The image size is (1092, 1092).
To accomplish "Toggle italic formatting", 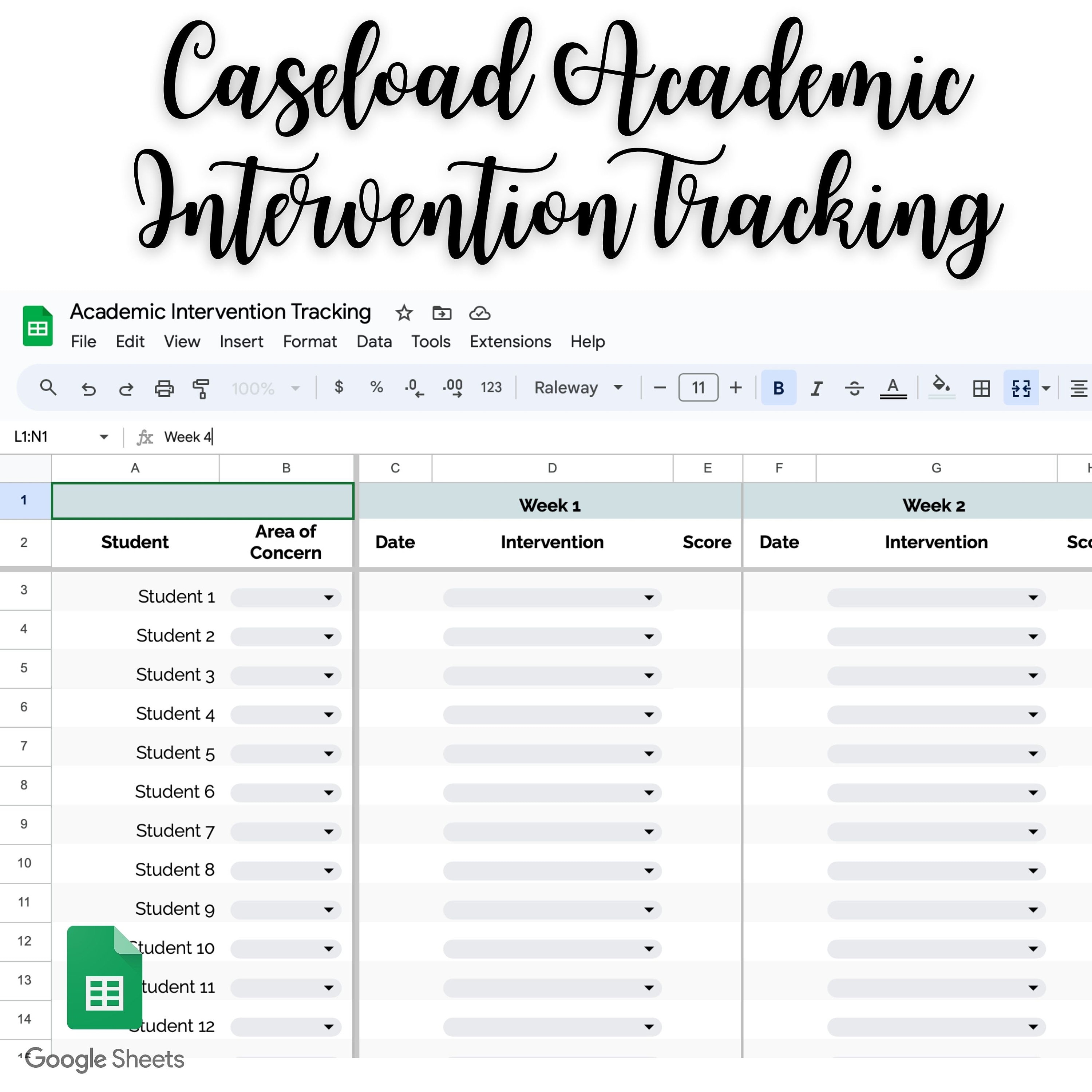I will point(816,388).
